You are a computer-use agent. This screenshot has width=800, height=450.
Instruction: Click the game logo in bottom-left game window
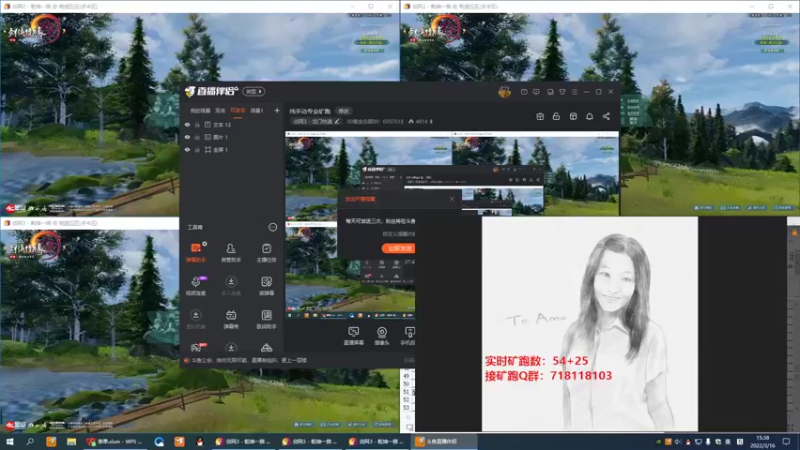coord(35,246)
